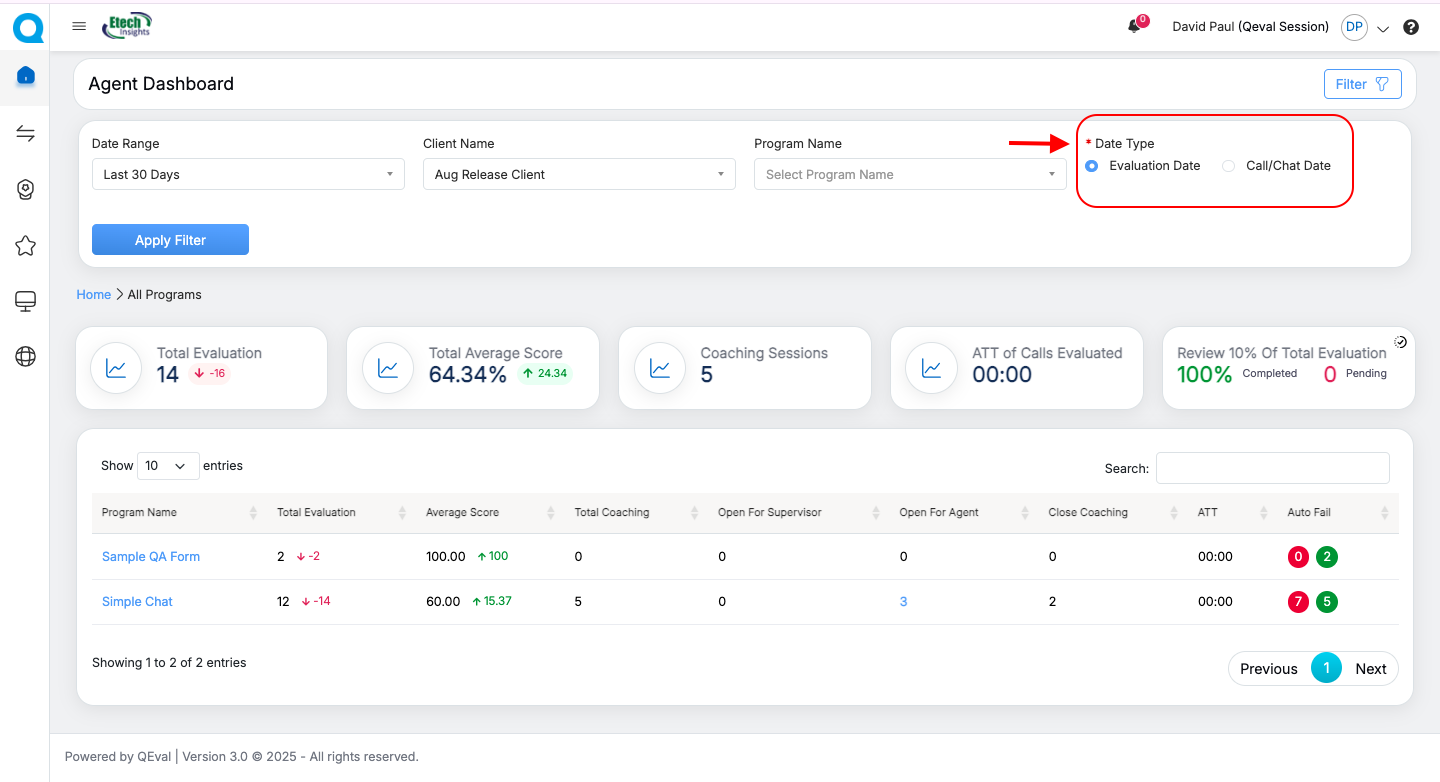Click the home icon in the sidebar
Image resolution: width=1440 pixels, height=782 pixels.
(26, 76)
